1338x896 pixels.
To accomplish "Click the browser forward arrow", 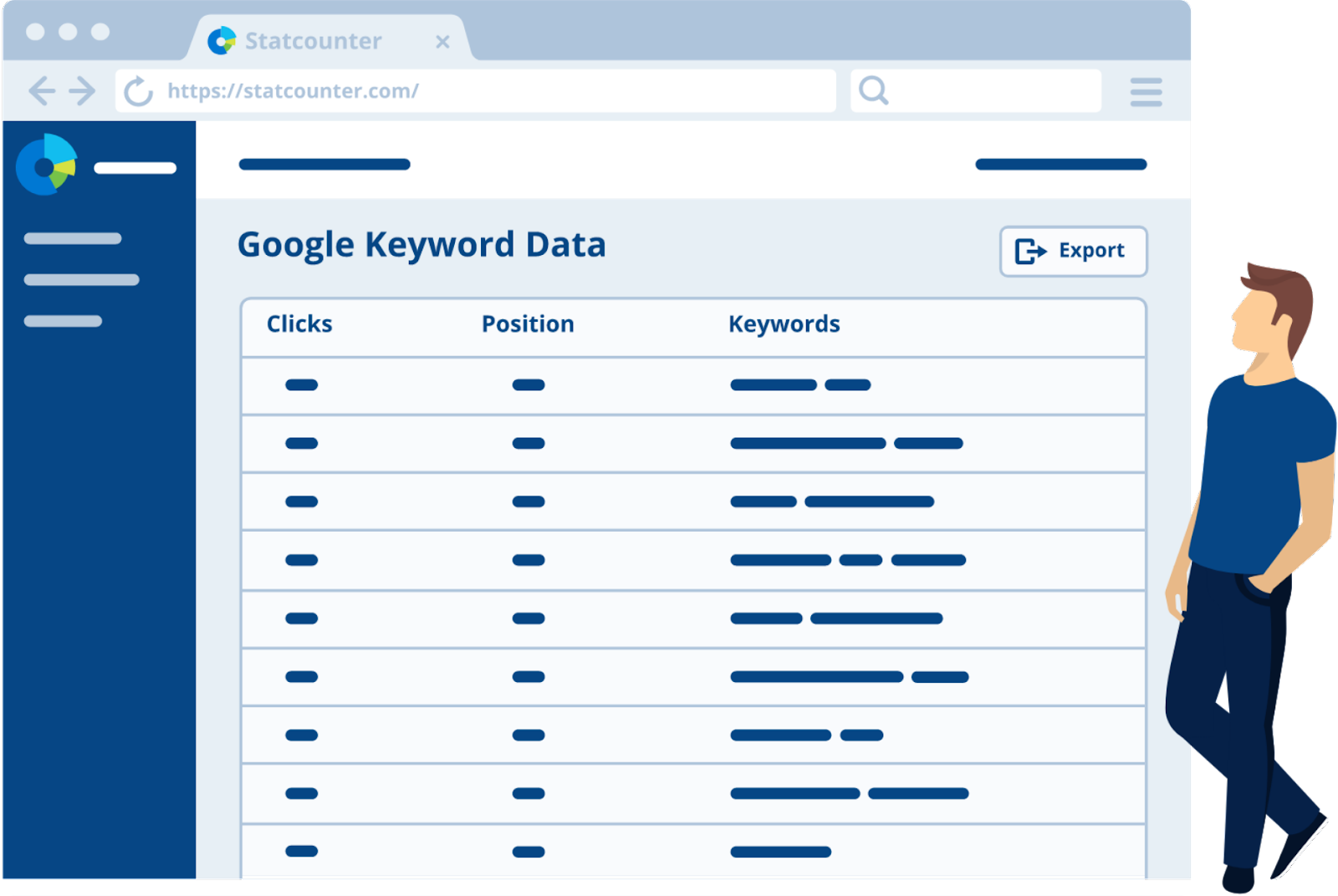I will click(82, 90).
